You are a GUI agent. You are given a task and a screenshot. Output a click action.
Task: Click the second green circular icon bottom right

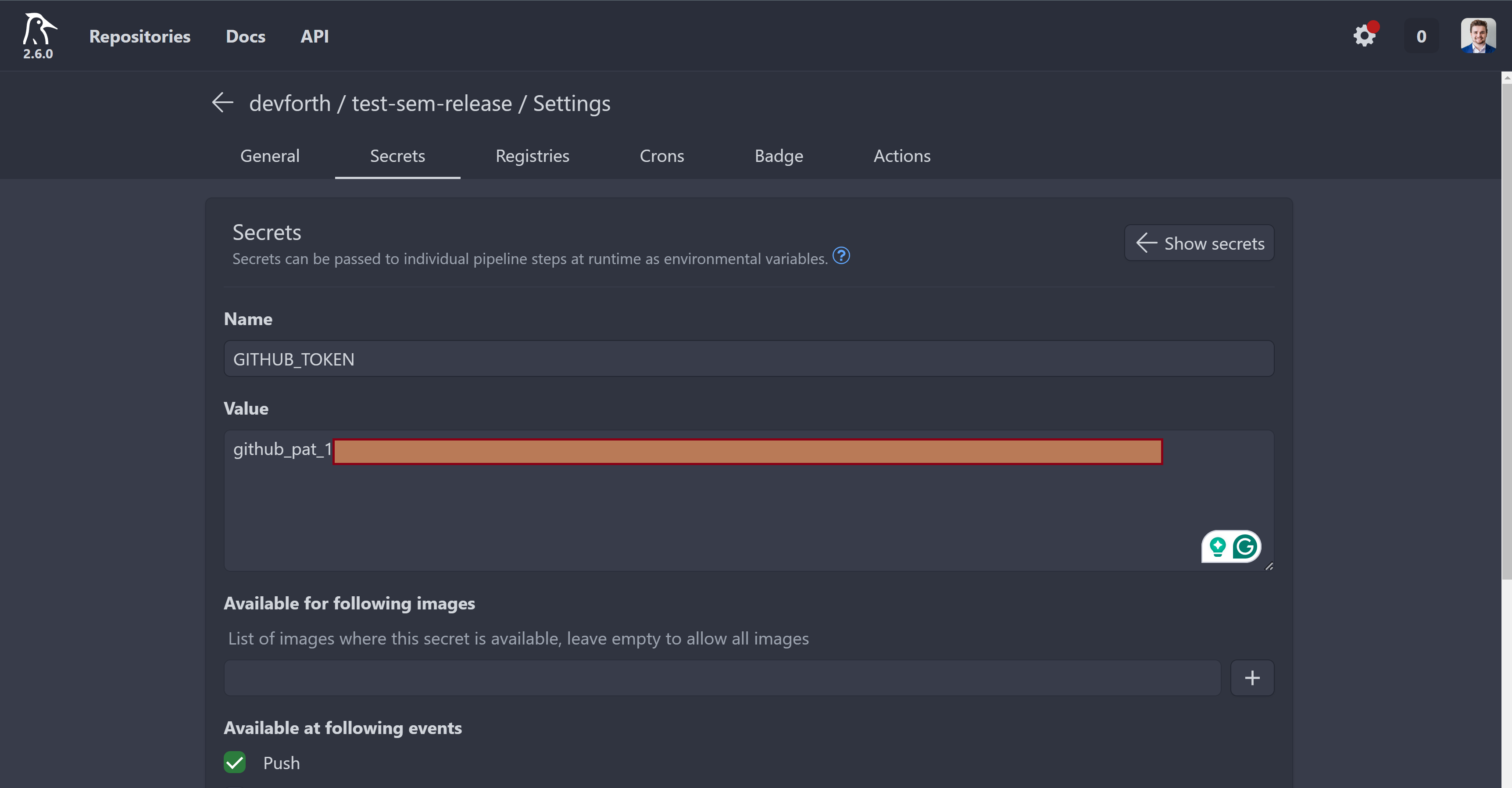1246,545
